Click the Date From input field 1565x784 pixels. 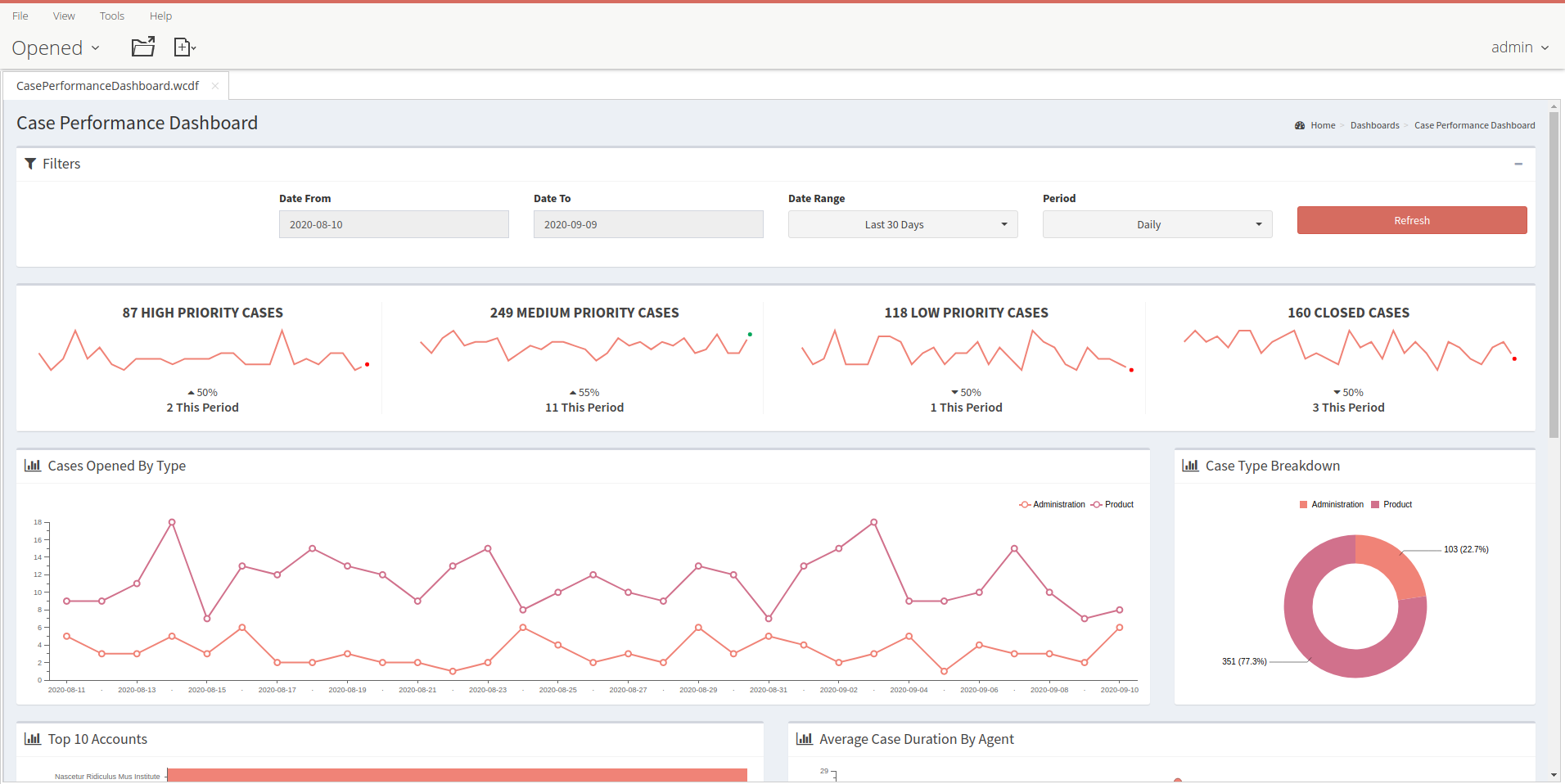click(394, 224)
